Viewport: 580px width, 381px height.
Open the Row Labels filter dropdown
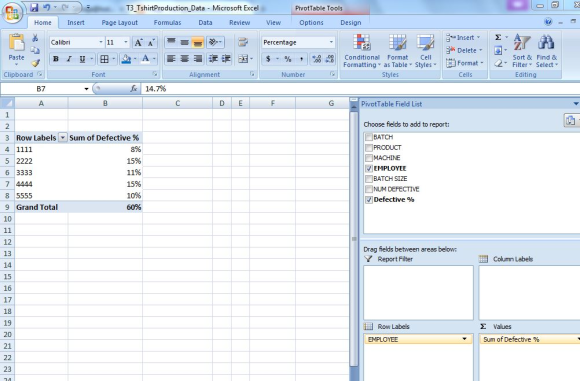click(x=63, y=138)
